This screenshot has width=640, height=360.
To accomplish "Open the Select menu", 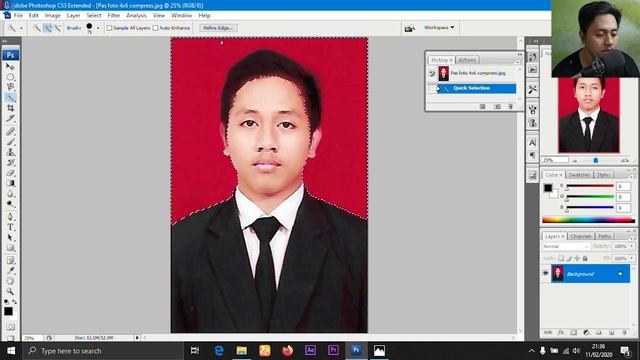I will pos(93,16).
